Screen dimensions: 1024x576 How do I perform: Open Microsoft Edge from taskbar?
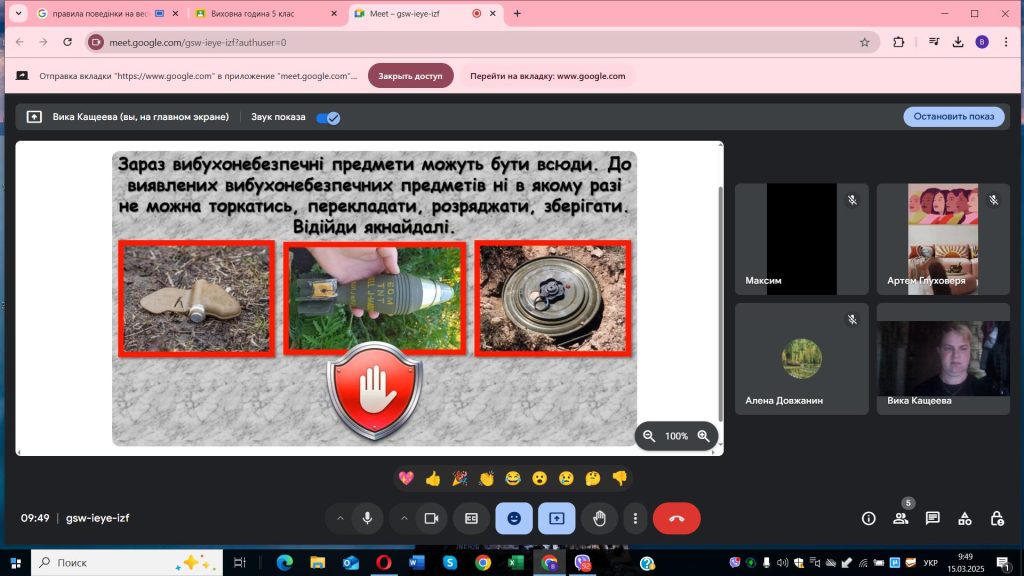(284, 563)
